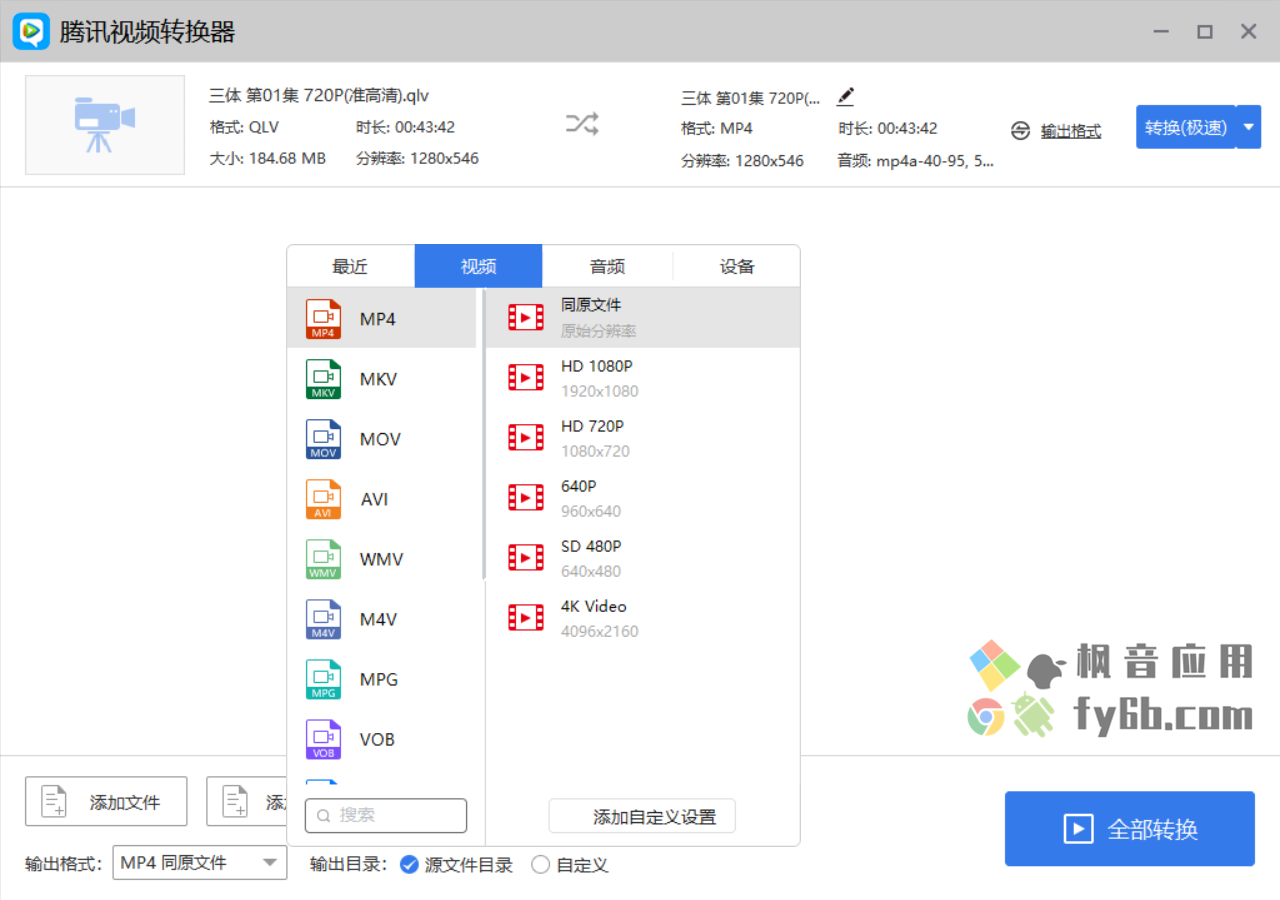The image size is (1280, 900).
Task: Open the 输出格式 MP4 同原文件 combo box
Action: (200, 863)
